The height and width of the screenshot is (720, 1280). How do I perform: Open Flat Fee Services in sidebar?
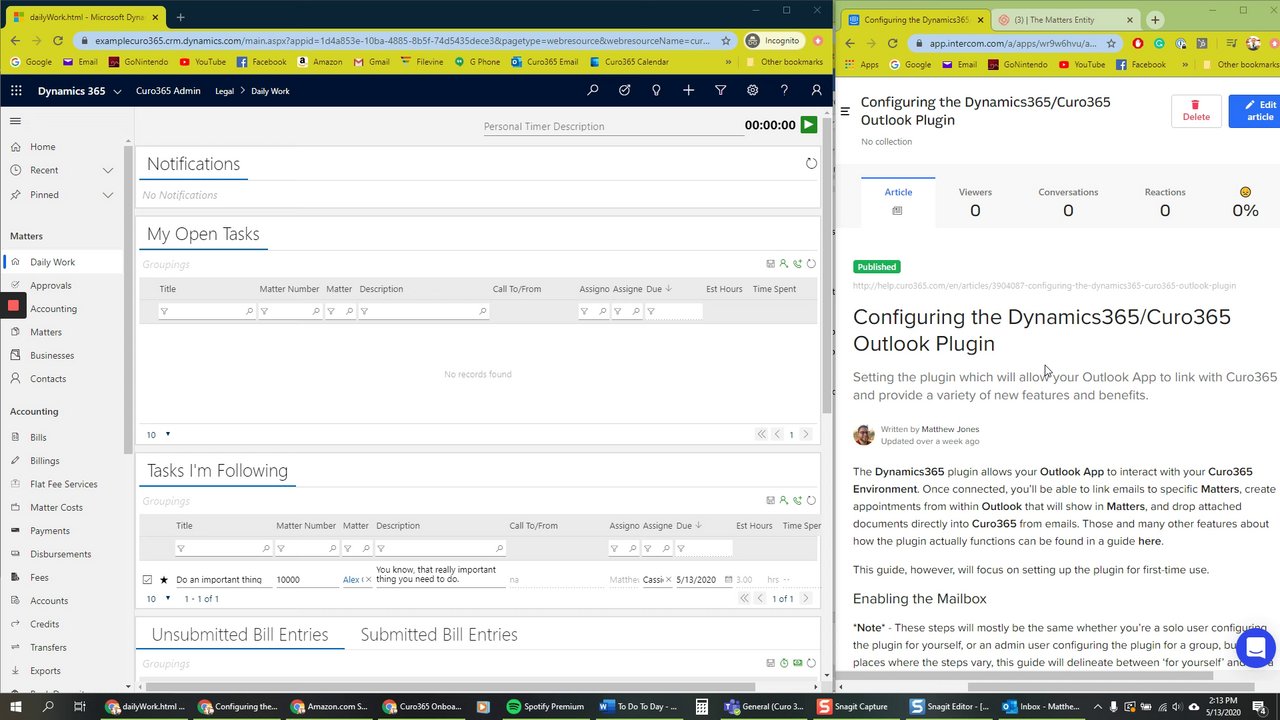pos(62,484)
